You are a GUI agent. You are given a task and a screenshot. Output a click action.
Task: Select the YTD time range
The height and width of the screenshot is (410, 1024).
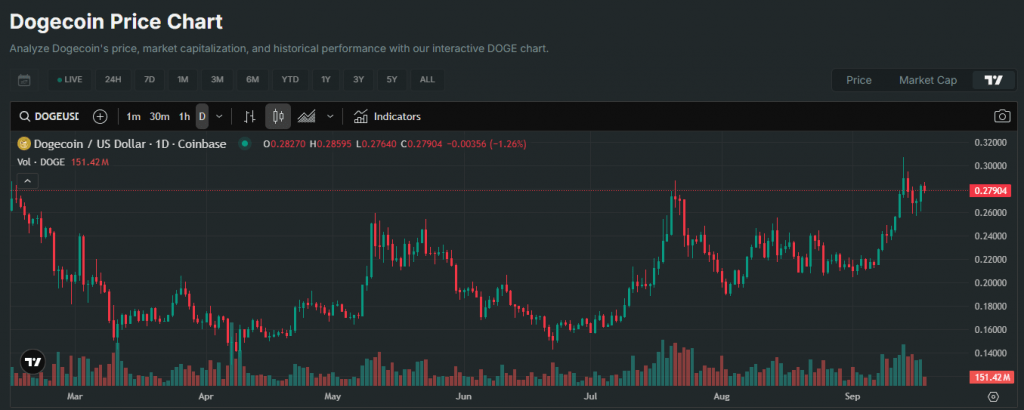point(290,80)
